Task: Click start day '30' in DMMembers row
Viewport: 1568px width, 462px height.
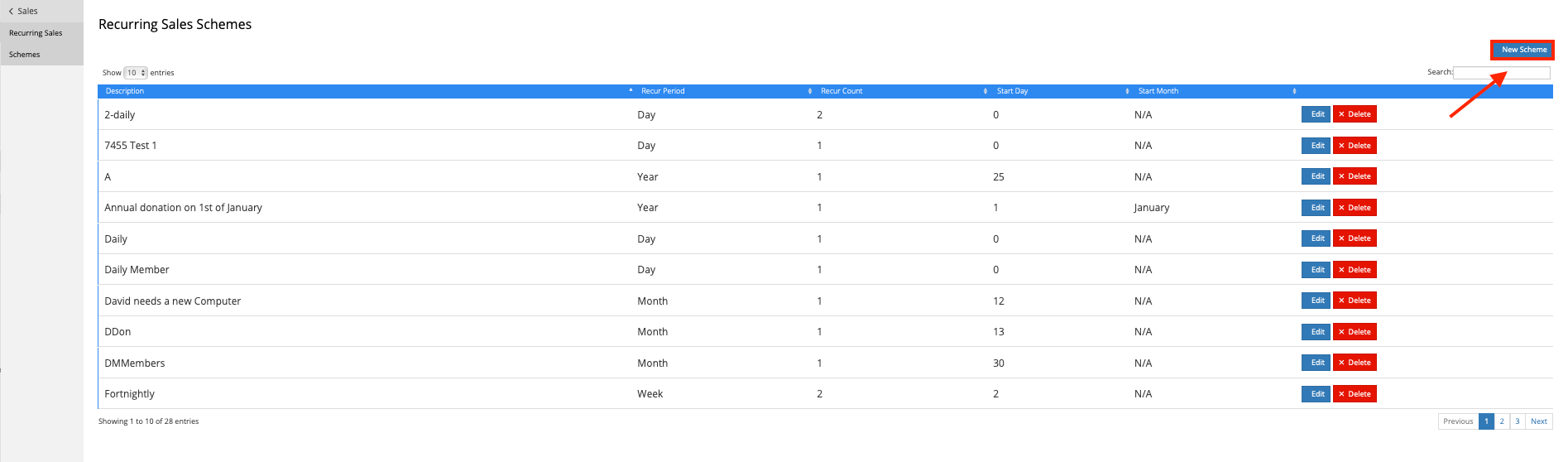Action: pos(999,363)
